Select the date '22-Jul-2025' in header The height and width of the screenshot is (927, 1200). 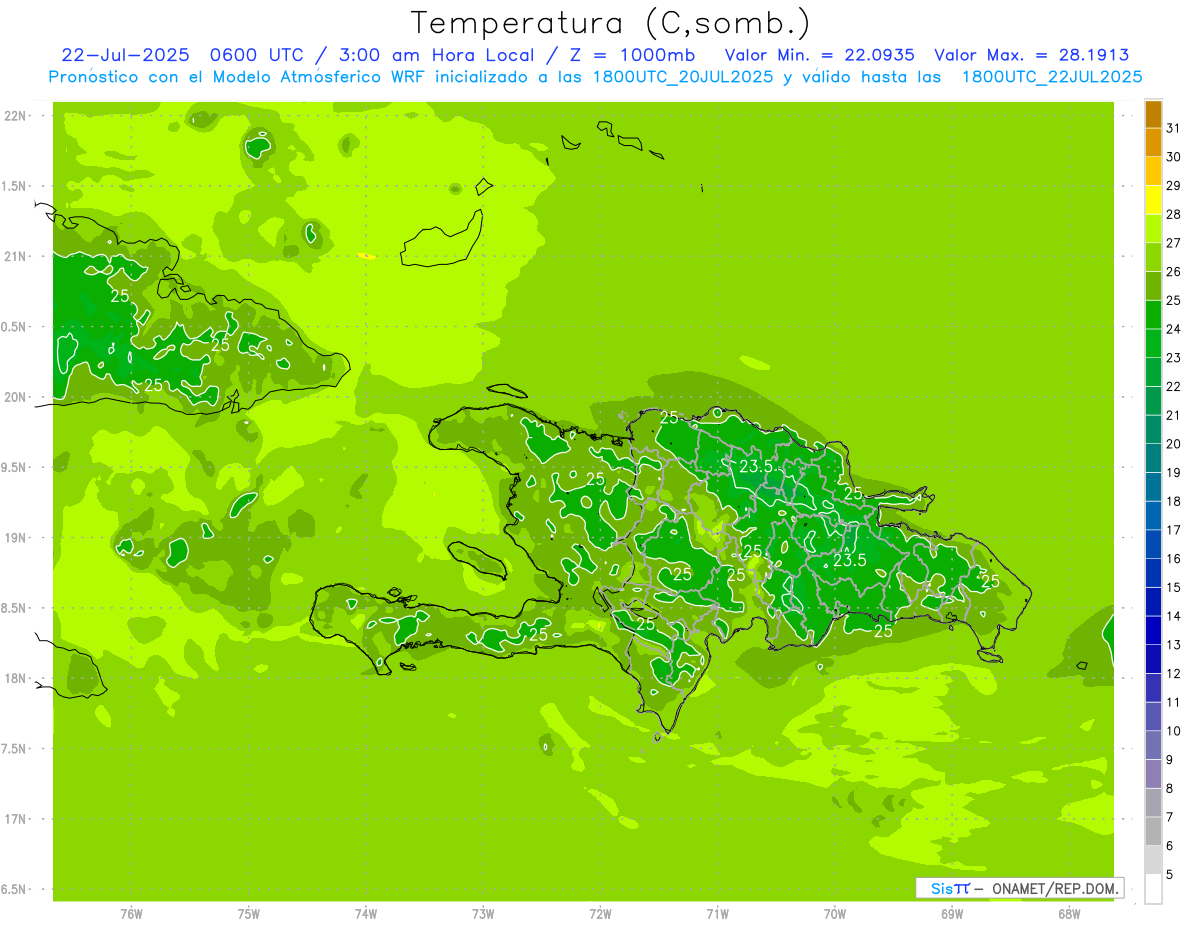point(125,55)
